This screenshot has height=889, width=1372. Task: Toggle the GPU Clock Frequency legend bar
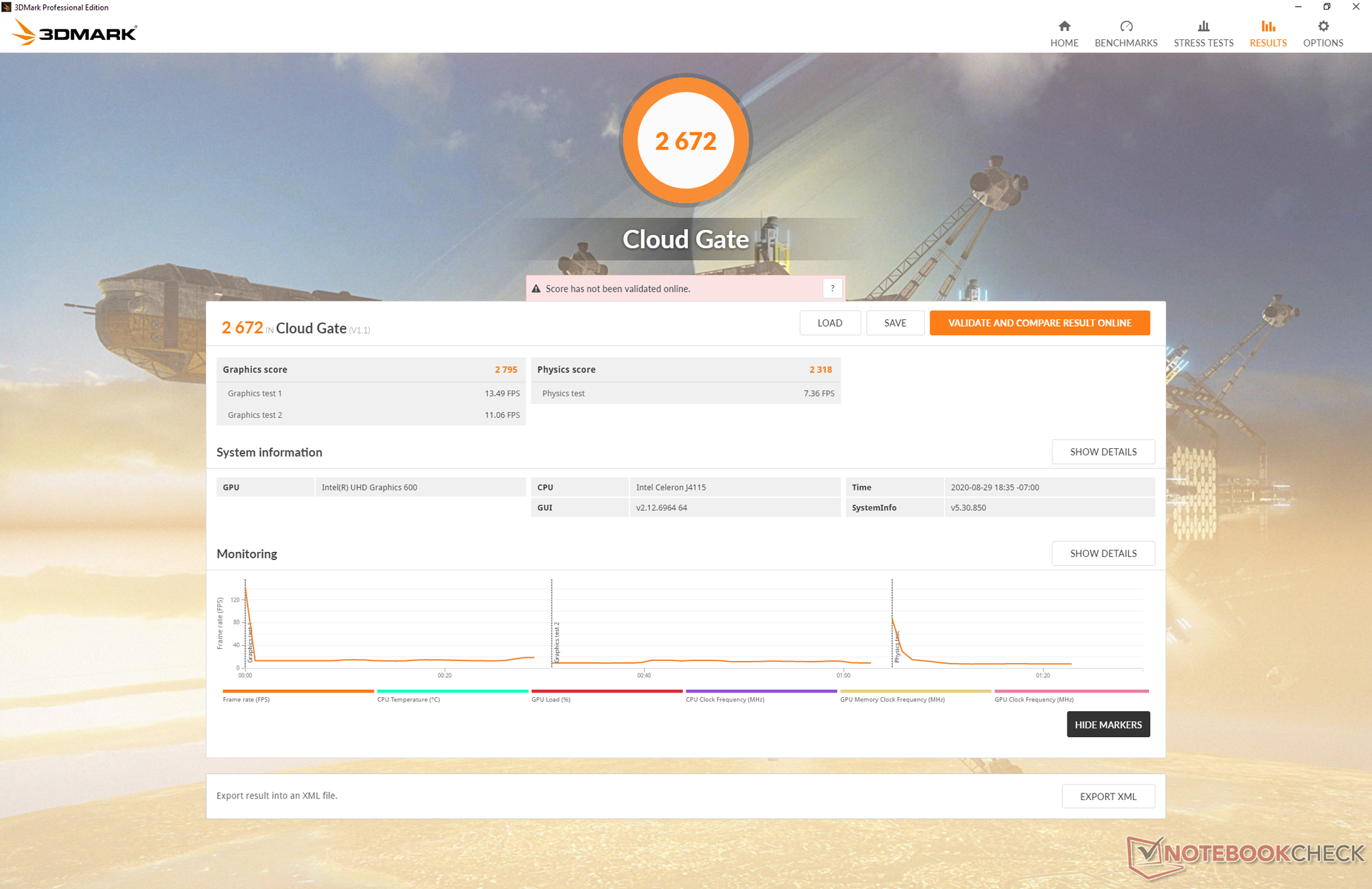click(x=1071, y=691)
